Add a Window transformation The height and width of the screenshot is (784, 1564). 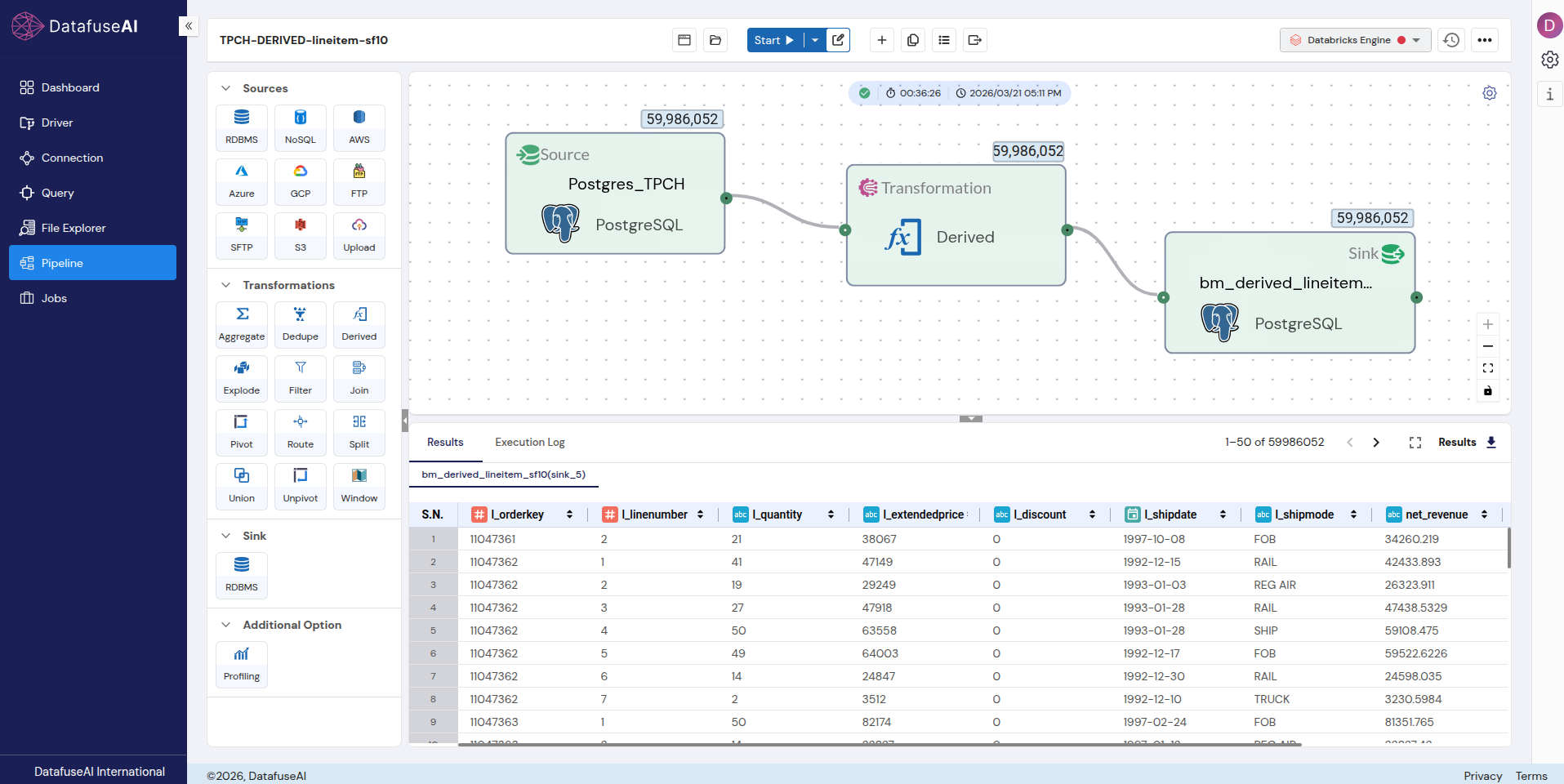pyautogui.click(x=359, y=487)
